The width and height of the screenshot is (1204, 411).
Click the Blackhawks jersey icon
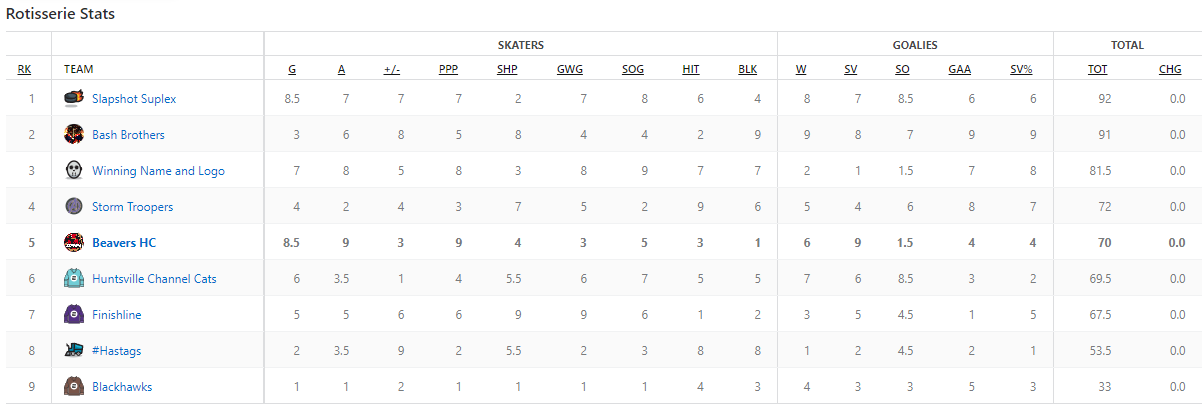click(73, 386)
